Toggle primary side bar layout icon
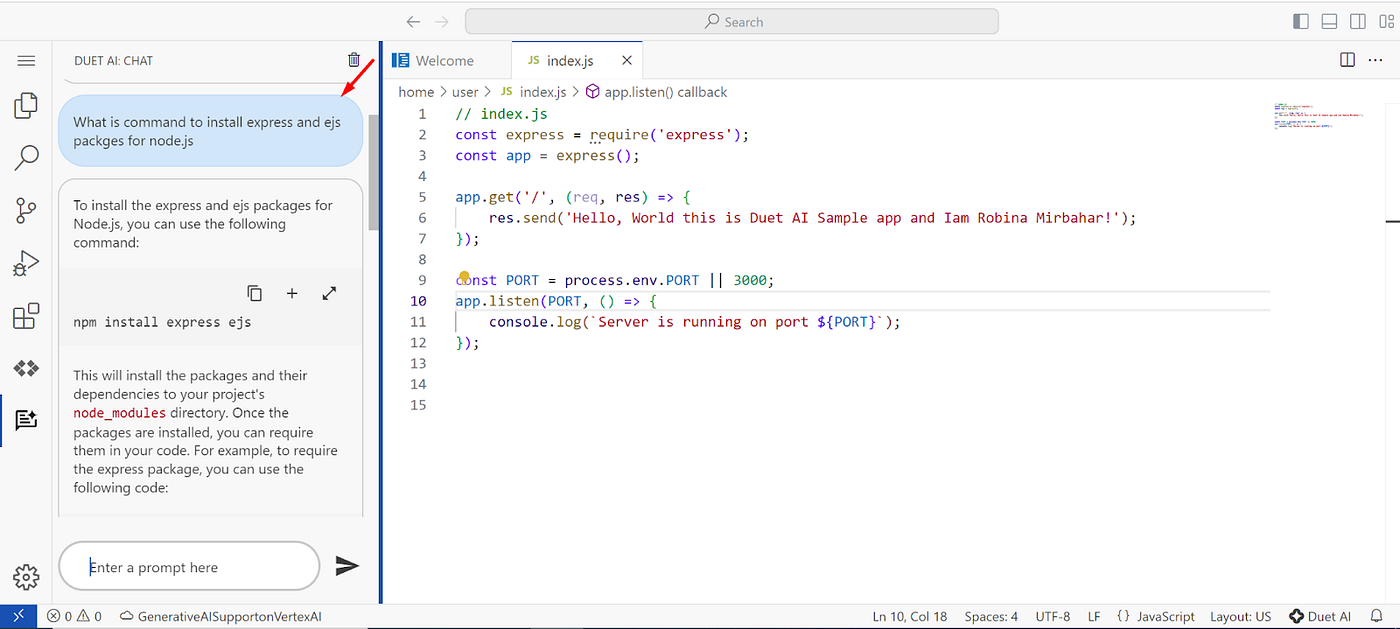Viewport: 1400px width, 629px height. (1301, 21)
